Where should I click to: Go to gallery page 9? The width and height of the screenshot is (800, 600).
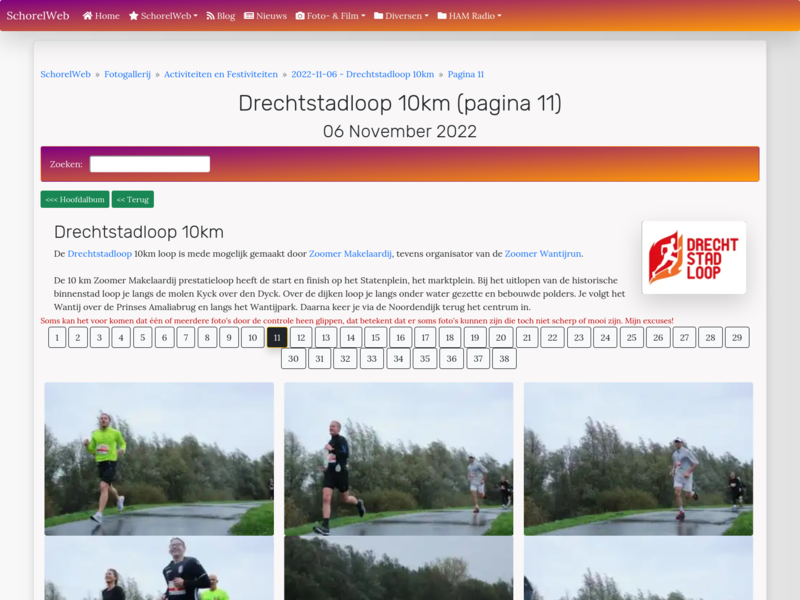pyautogui.click(x=229, y=337)
